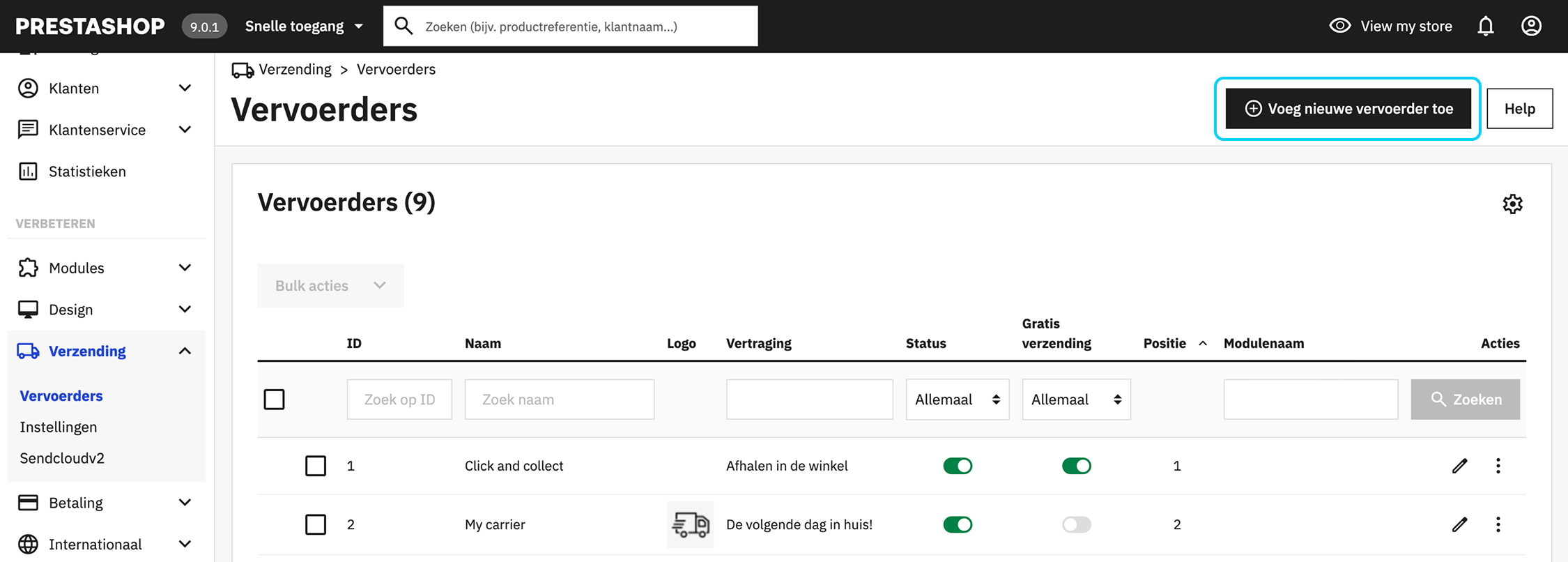Click the eye icon beside View my store
The width and height of the screenshot is (1568, 562).
[x=1339, y=26]
